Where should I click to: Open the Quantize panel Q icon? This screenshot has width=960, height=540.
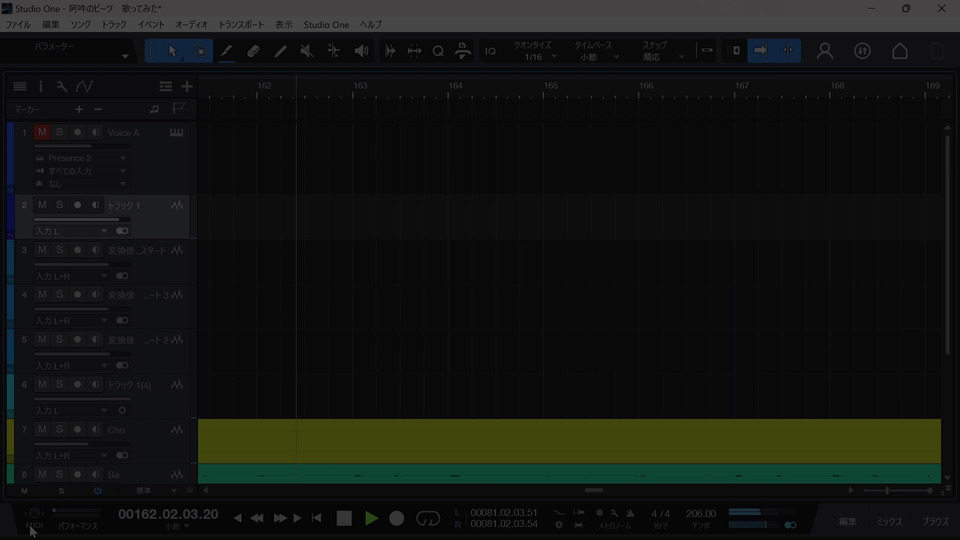438,51
